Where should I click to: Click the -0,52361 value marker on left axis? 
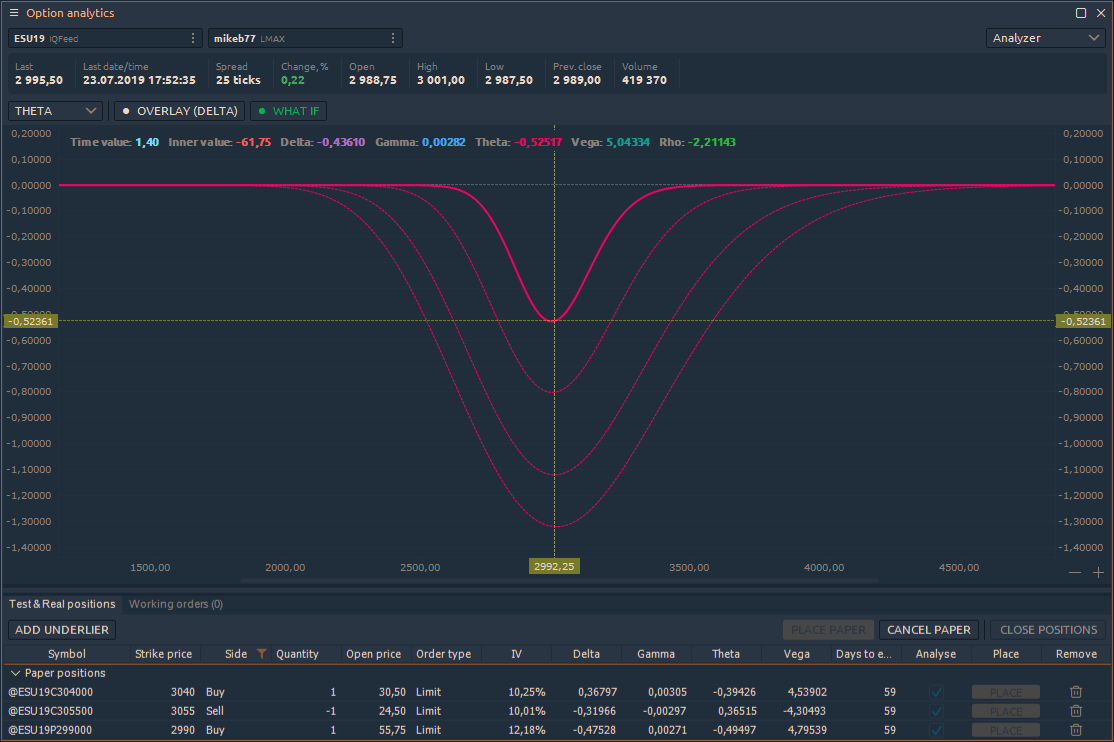tap(31, 321)
